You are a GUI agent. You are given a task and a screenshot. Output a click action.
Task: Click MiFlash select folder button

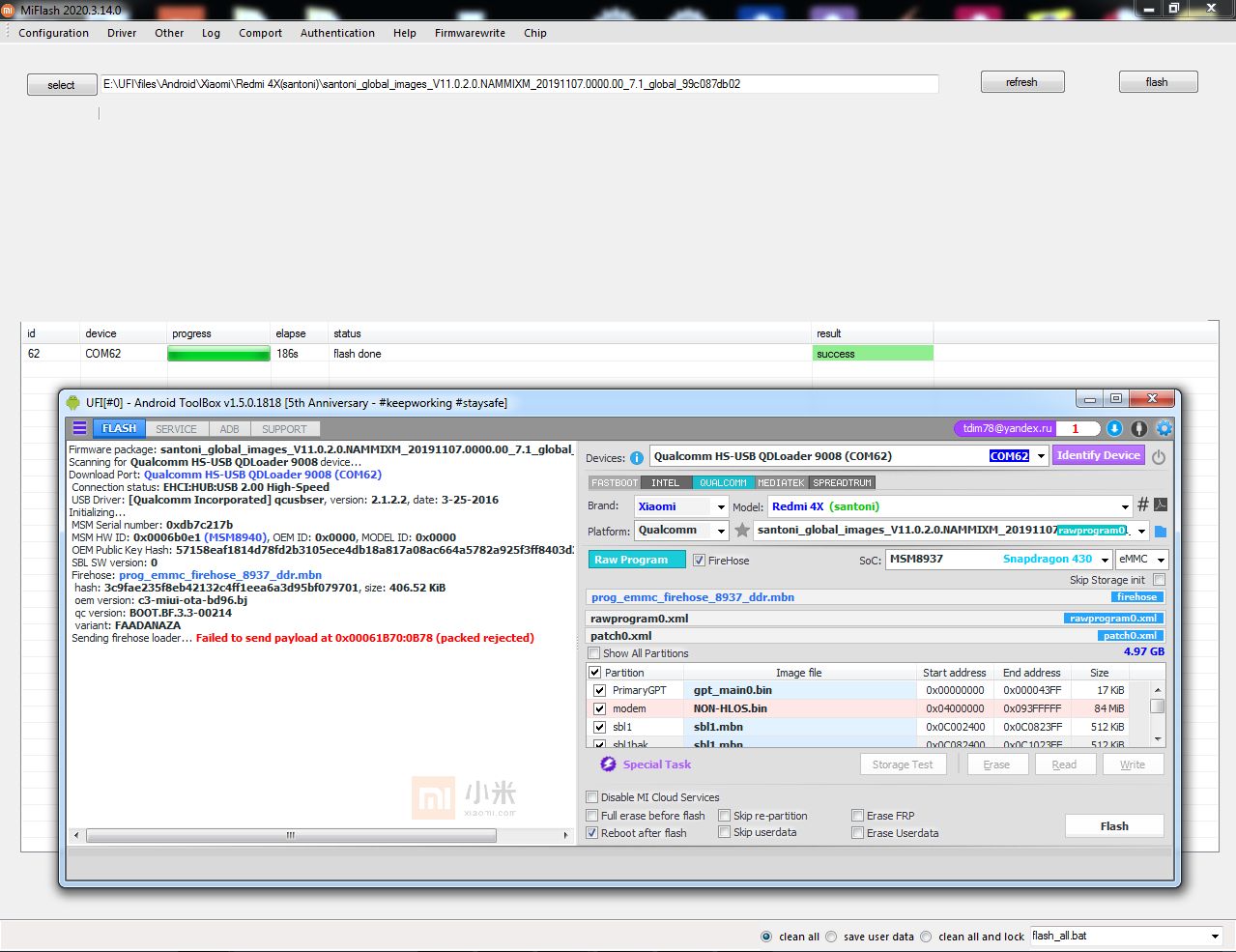coord(62,85)
